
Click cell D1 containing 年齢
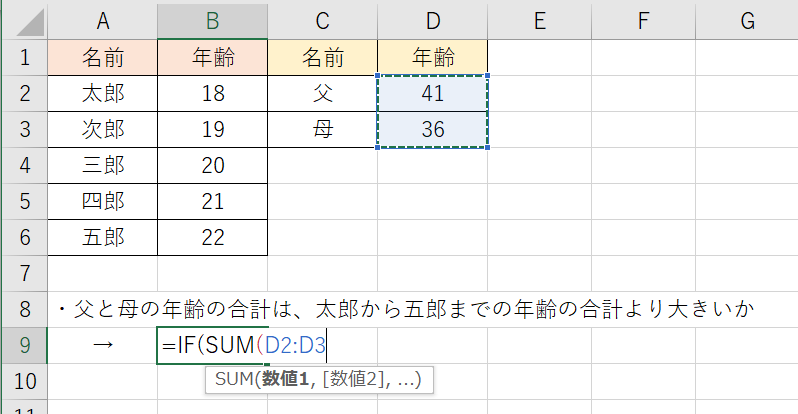433,58
